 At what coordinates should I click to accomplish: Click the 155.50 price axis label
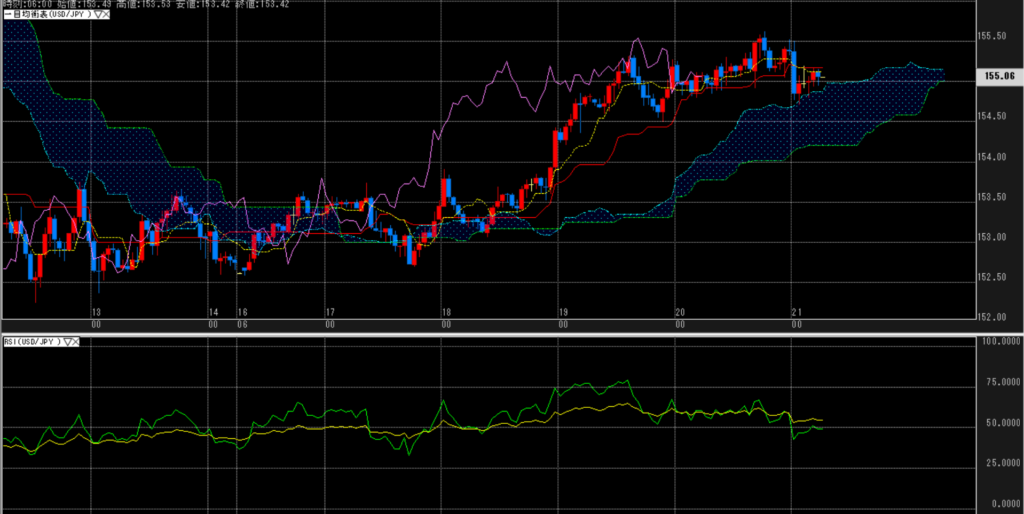[x=991, y=36]
